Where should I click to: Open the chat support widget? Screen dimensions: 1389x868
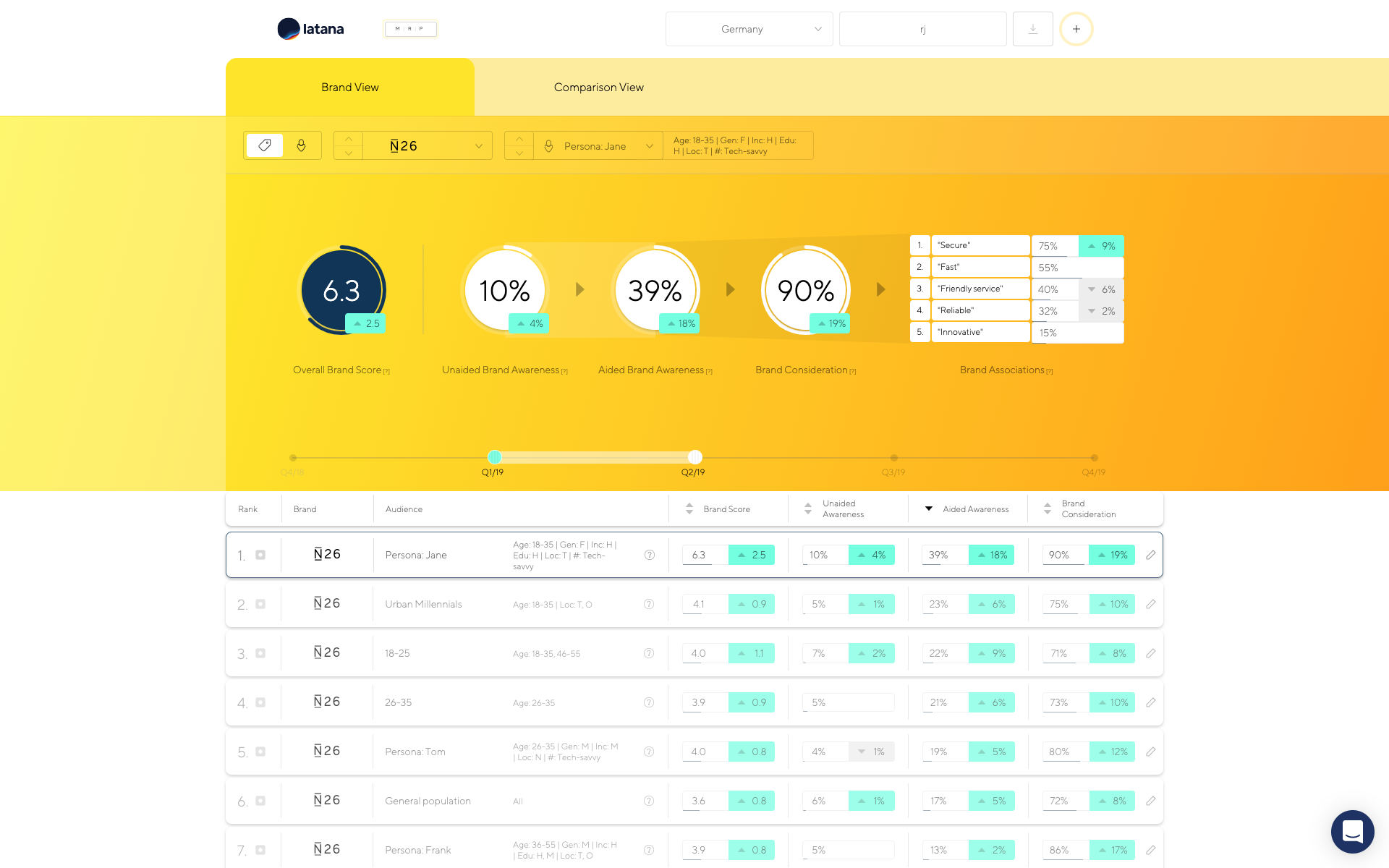(x=1351, y=831)
